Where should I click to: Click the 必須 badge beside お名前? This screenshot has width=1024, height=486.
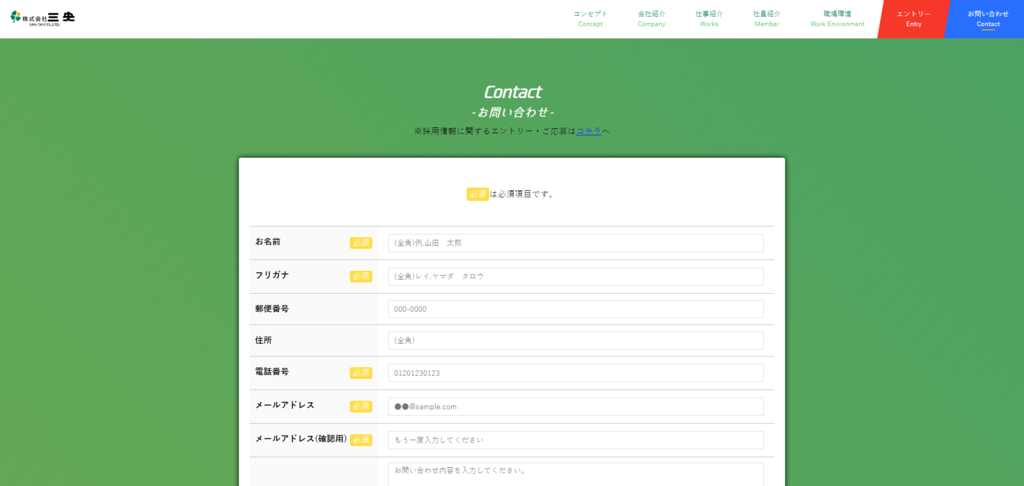361,243
